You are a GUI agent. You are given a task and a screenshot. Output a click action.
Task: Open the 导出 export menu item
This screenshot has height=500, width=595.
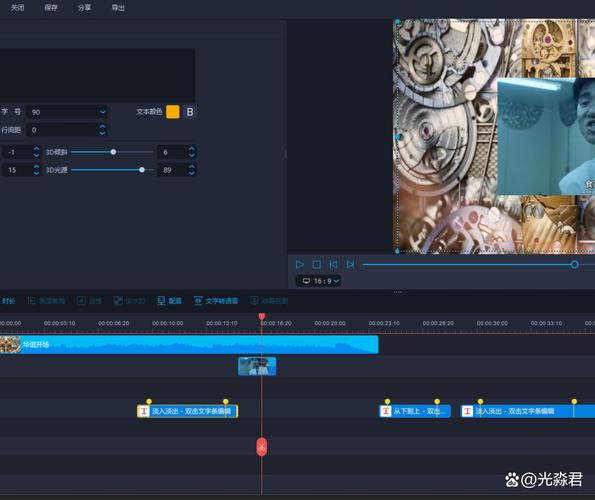point(118,8)
